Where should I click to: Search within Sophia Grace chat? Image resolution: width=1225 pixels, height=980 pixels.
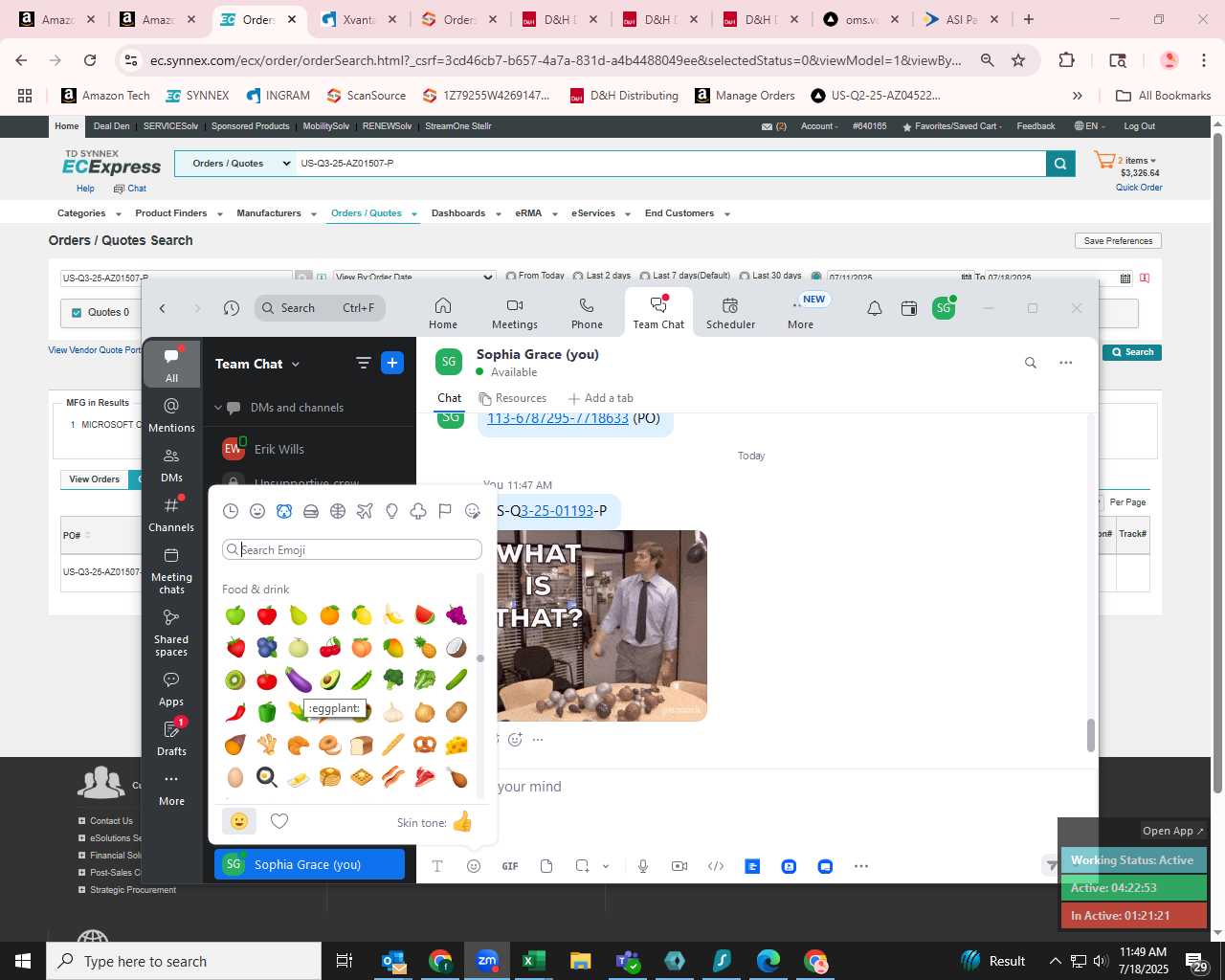click(1031, 363)
